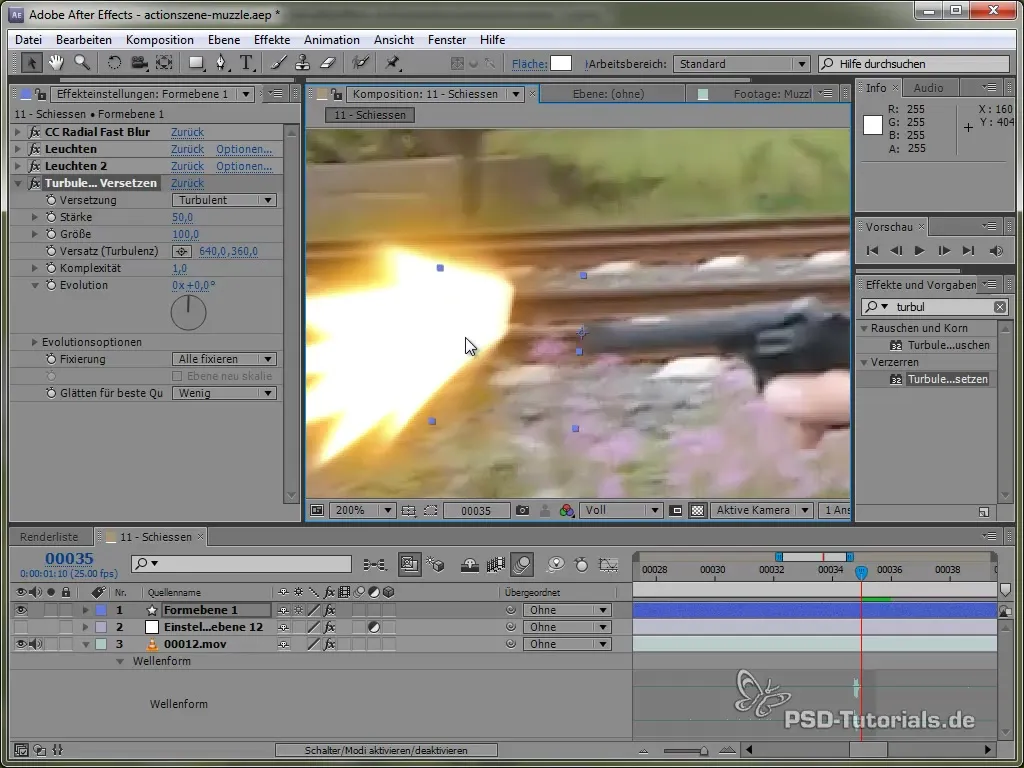Image resolution: width=1024 pixels, height=768 pixels.
Task: Open the Versetzung Turbulent dropdown
Action: tap(224, 200)
